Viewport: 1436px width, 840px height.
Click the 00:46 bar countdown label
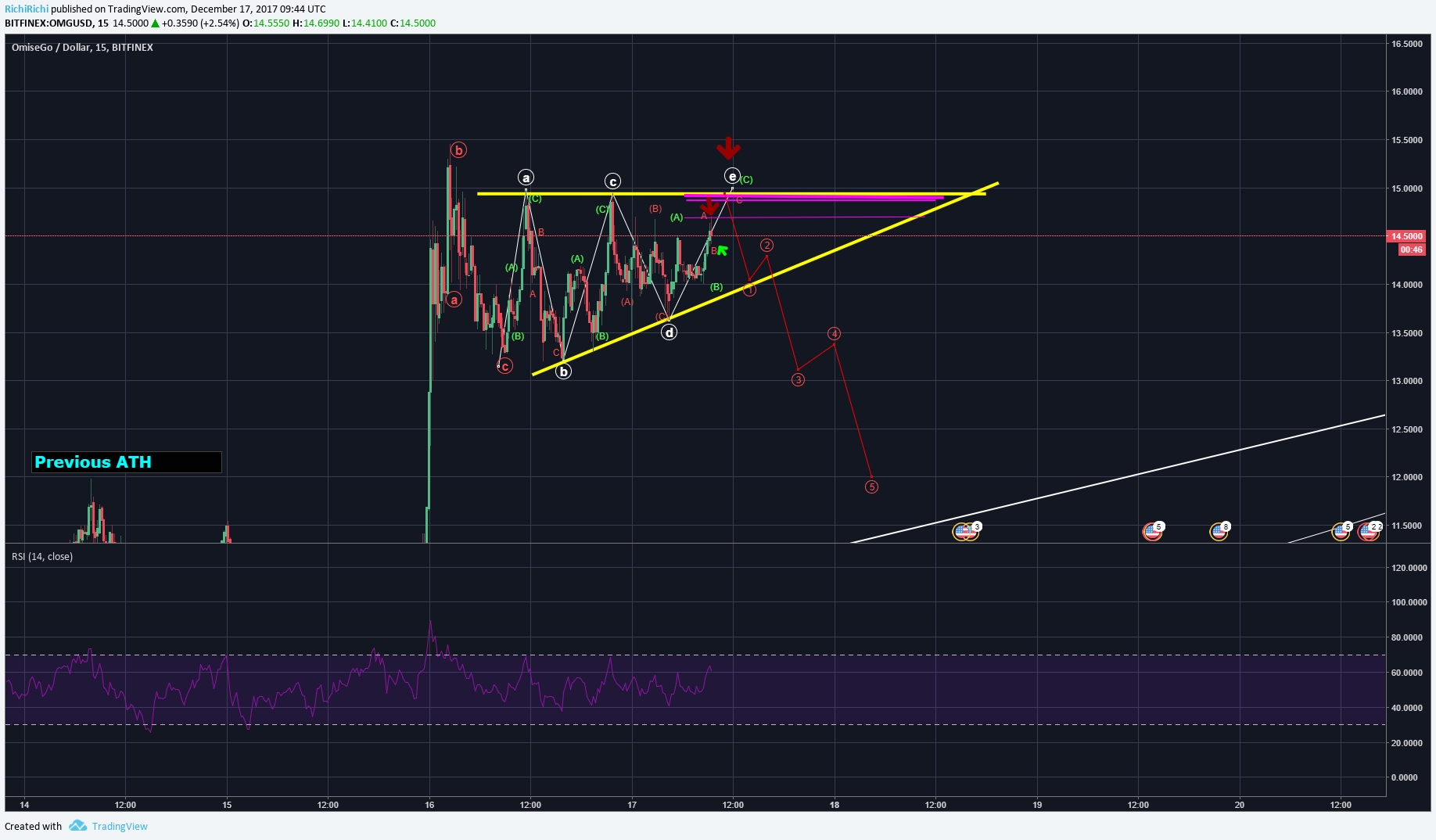1412,250
